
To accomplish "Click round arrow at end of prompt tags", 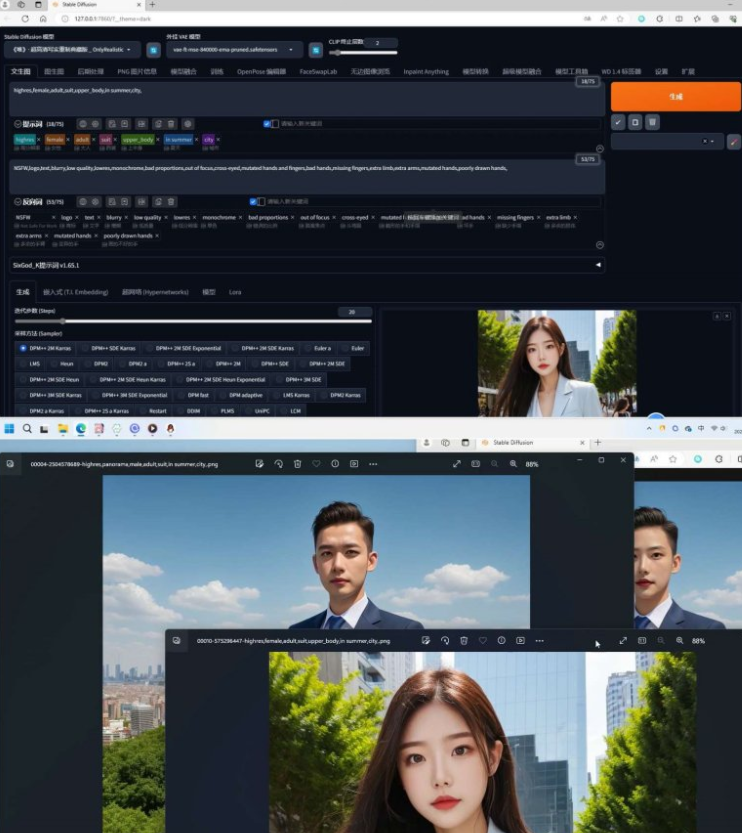I will point(600,149).
